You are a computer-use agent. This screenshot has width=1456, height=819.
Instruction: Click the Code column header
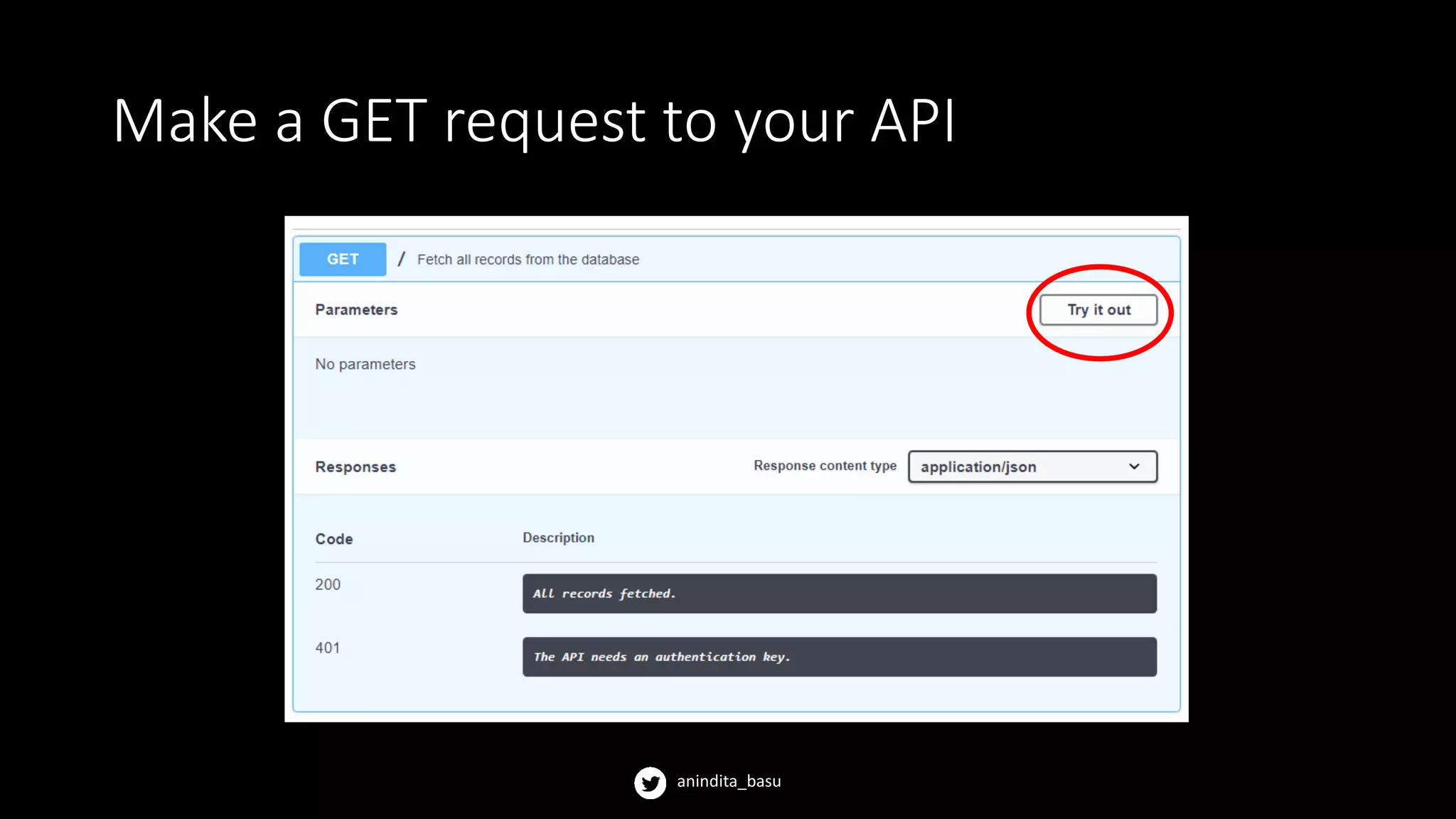click(334, 539)
